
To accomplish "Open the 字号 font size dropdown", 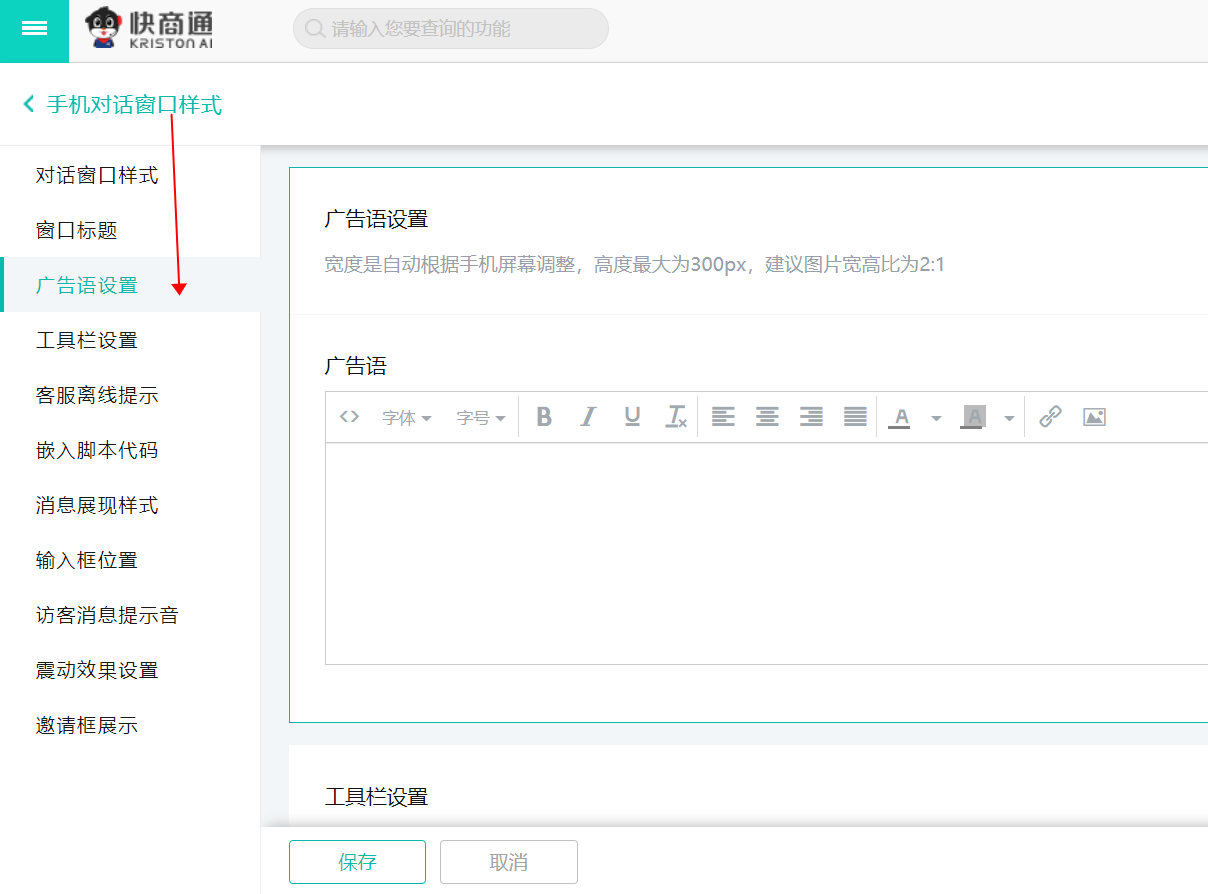I will (x=481, y=418).
